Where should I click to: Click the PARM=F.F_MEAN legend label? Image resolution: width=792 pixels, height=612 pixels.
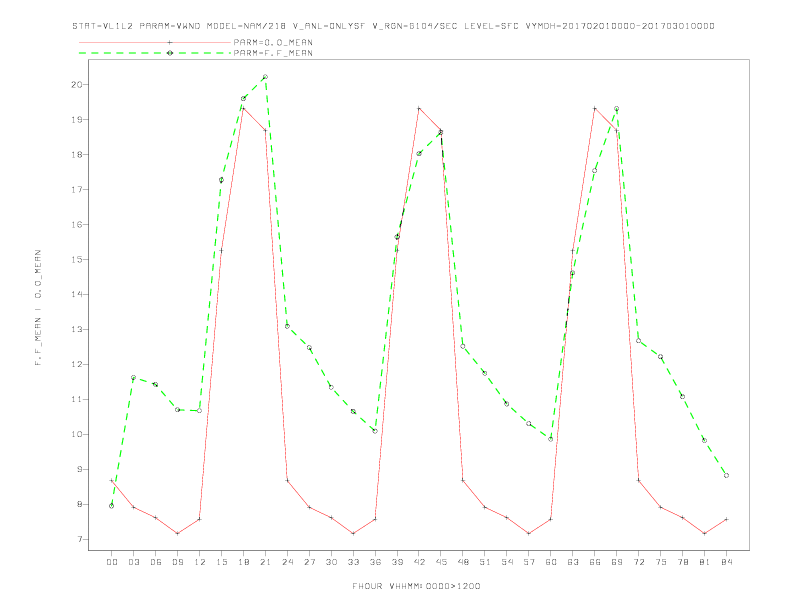point(273,53)
